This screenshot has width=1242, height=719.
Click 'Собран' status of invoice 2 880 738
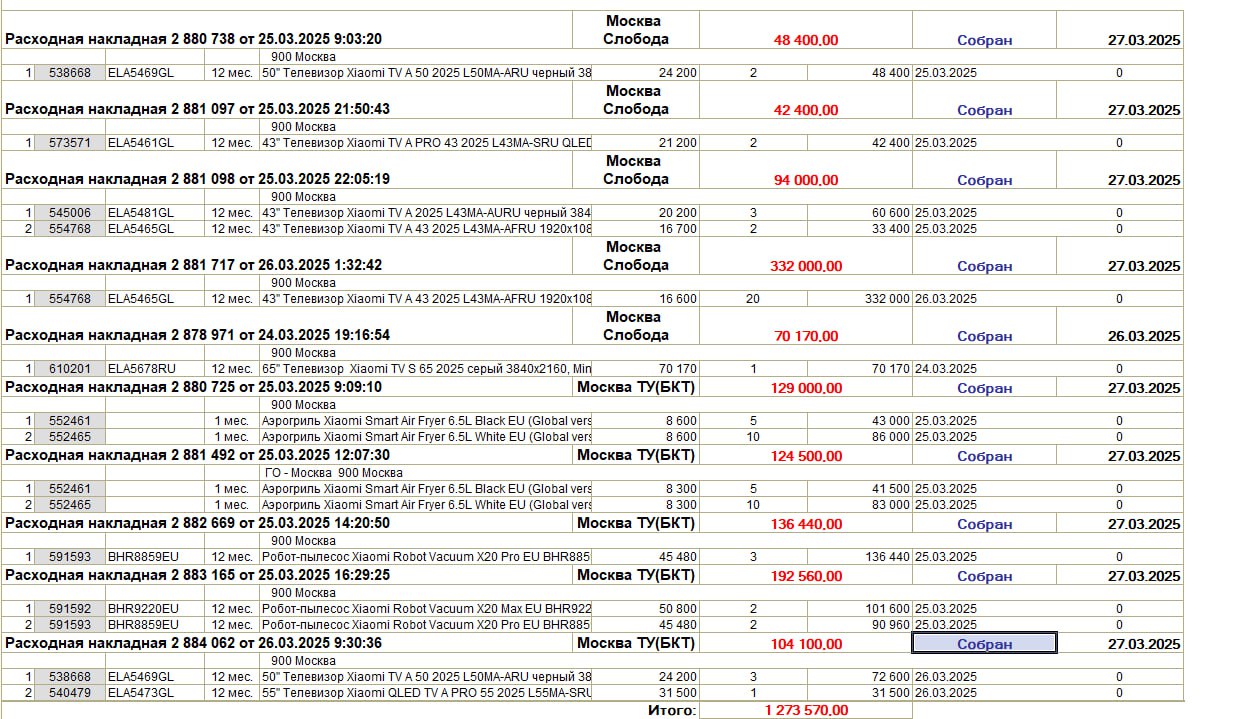(985, 40)
